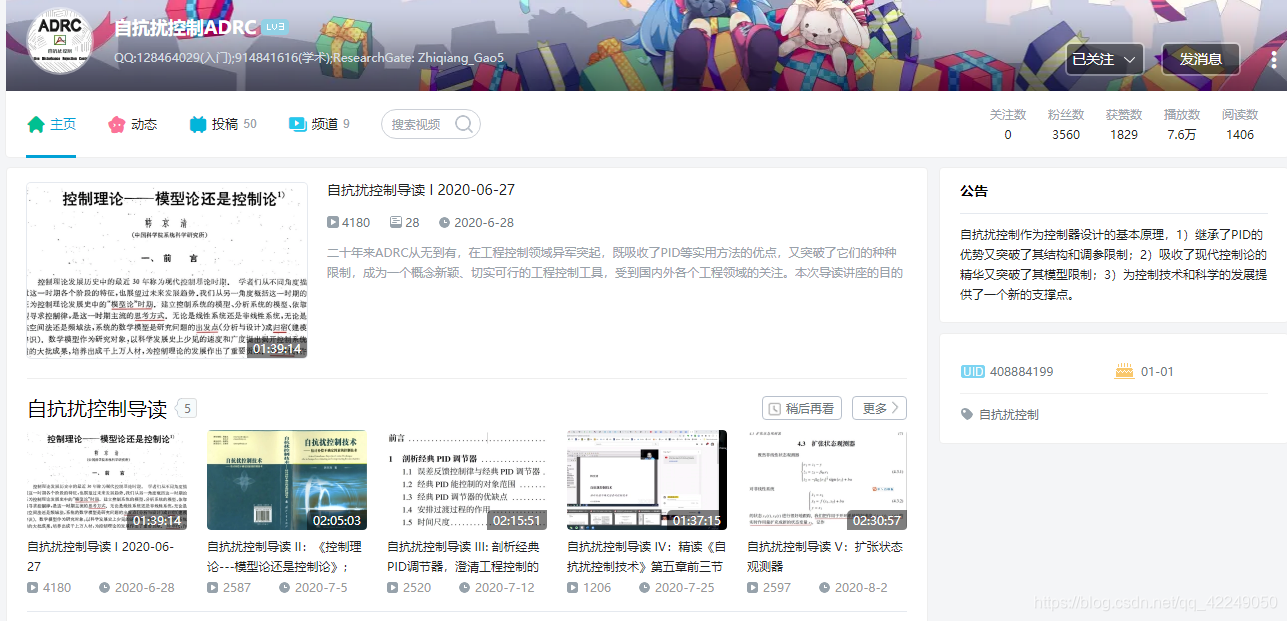Click the tag icon beside 自抗扰控制
This screenshot has width=1287, height=621.
coord(966,414)
